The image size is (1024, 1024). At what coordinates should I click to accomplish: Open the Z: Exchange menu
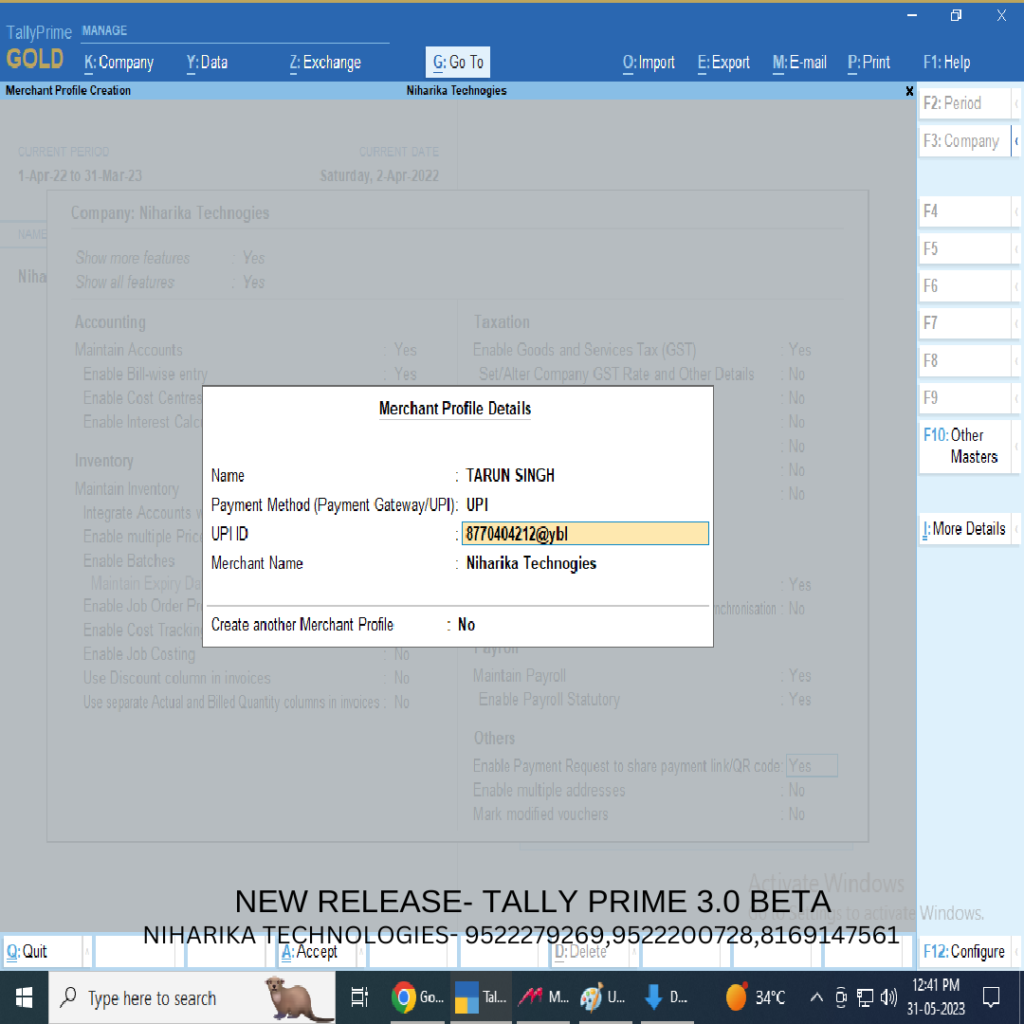[x=325, y=63]
